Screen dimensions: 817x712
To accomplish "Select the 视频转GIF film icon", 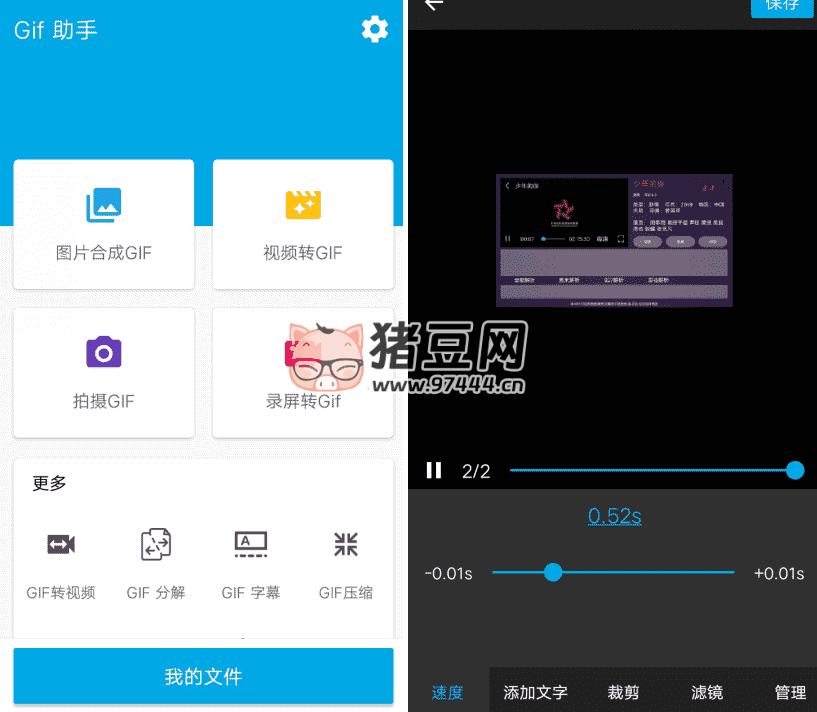I will coord(303,205).
